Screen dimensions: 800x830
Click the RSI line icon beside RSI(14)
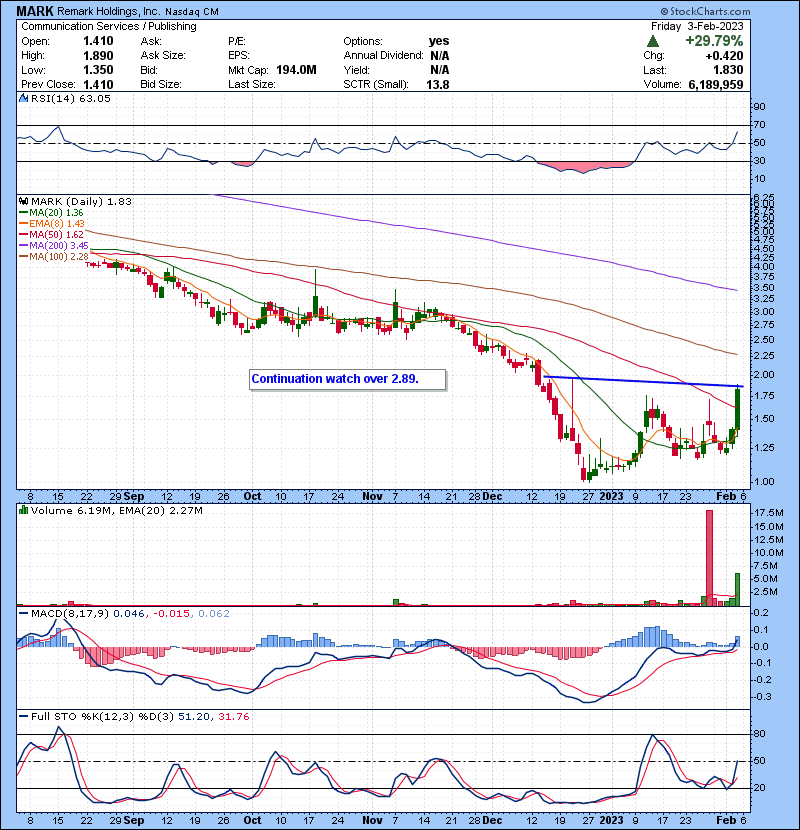pyautogui.click(x=23, y=98)
